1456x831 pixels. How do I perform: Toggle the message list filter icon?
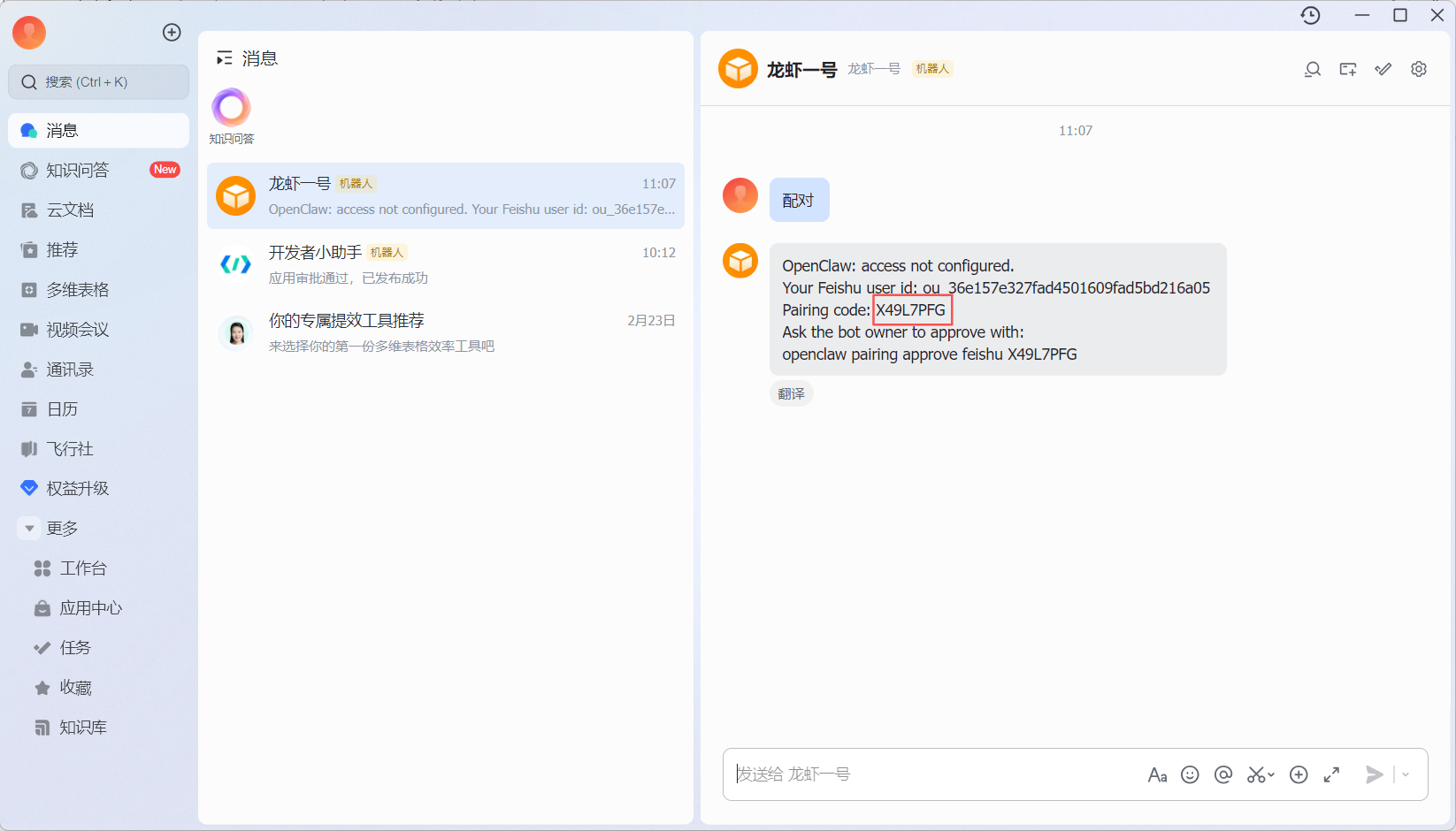pyautogui.click(x=224, y=58)
